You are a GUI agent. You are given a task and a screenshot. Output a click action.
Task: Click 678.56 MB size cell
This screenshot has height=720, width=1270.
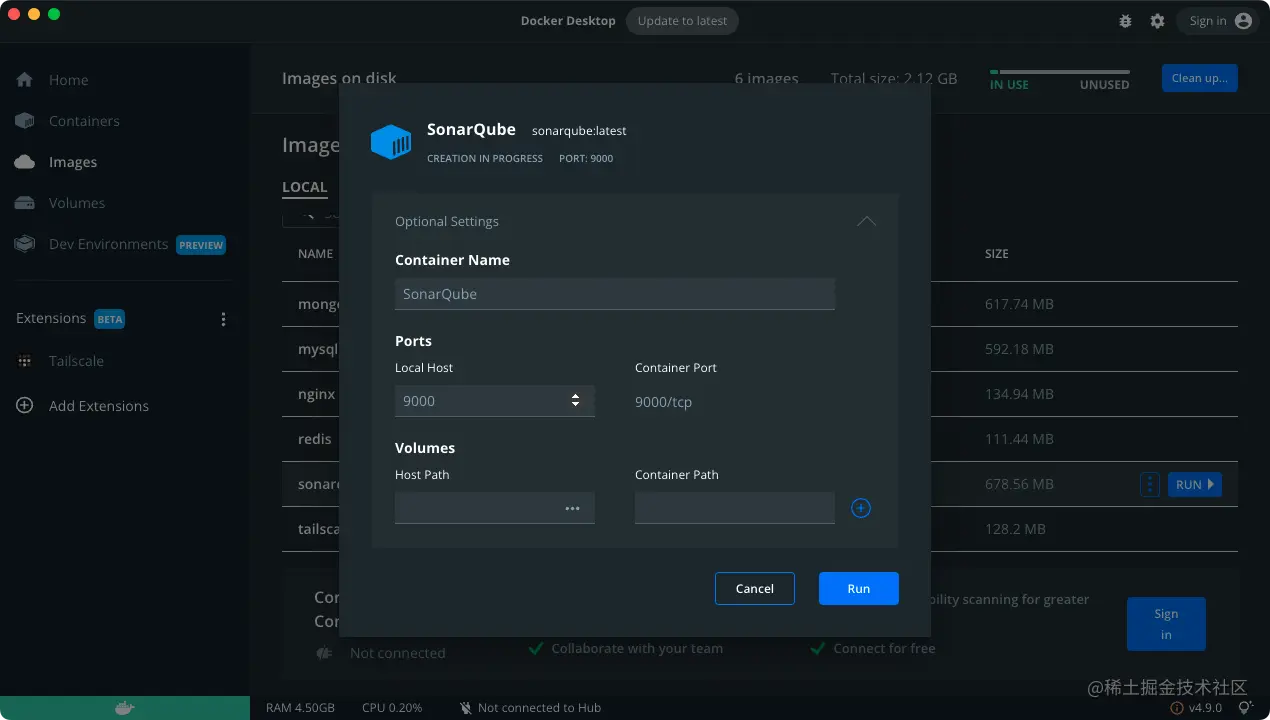coord(1019,484)
